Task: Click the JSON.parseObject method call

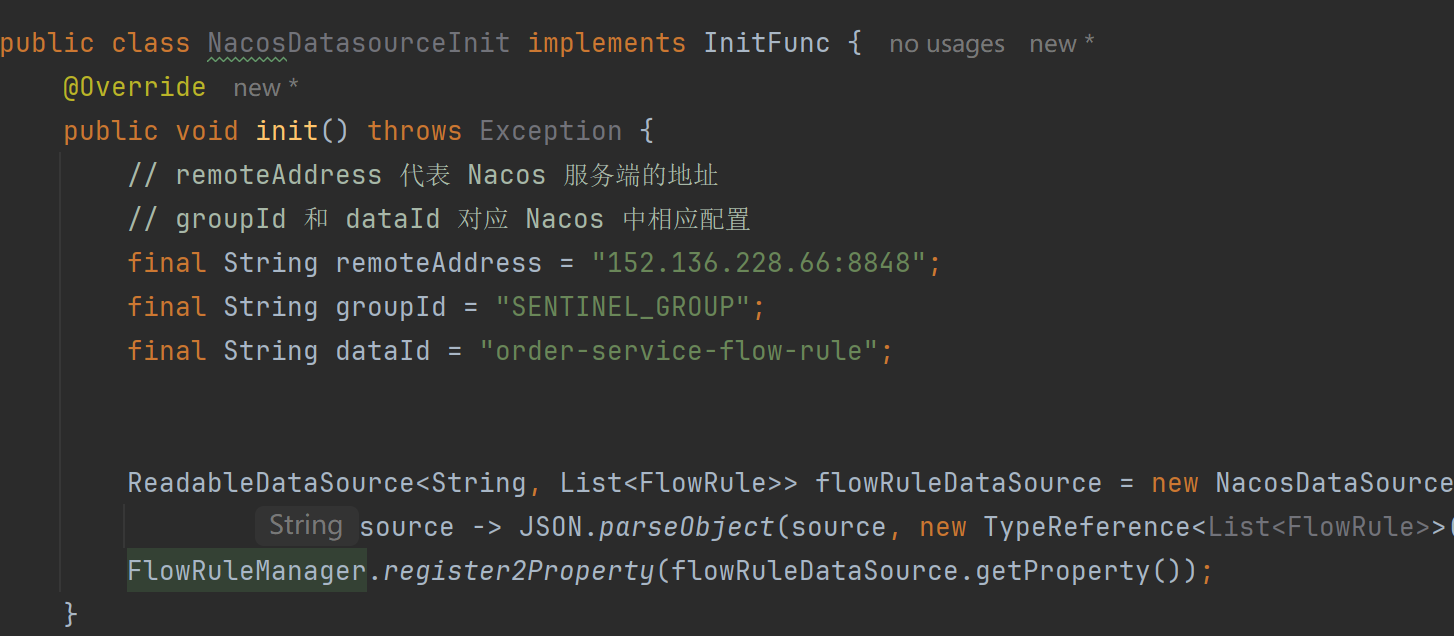Action: [x=647, y=527]
